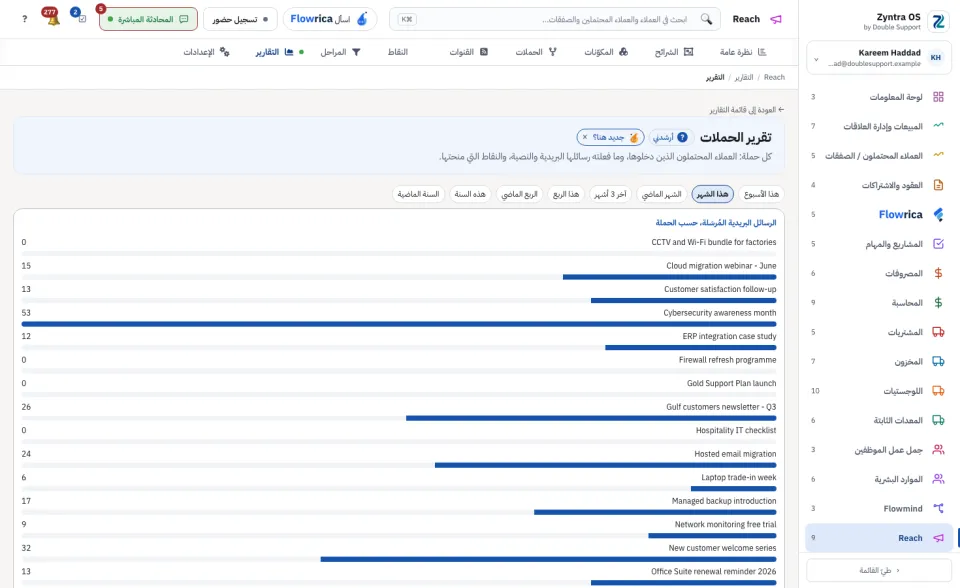The height and width of the screenshot is (588, 960).
Task: Click the Flowrica sidebar logo icon
Action: point(938,214)
